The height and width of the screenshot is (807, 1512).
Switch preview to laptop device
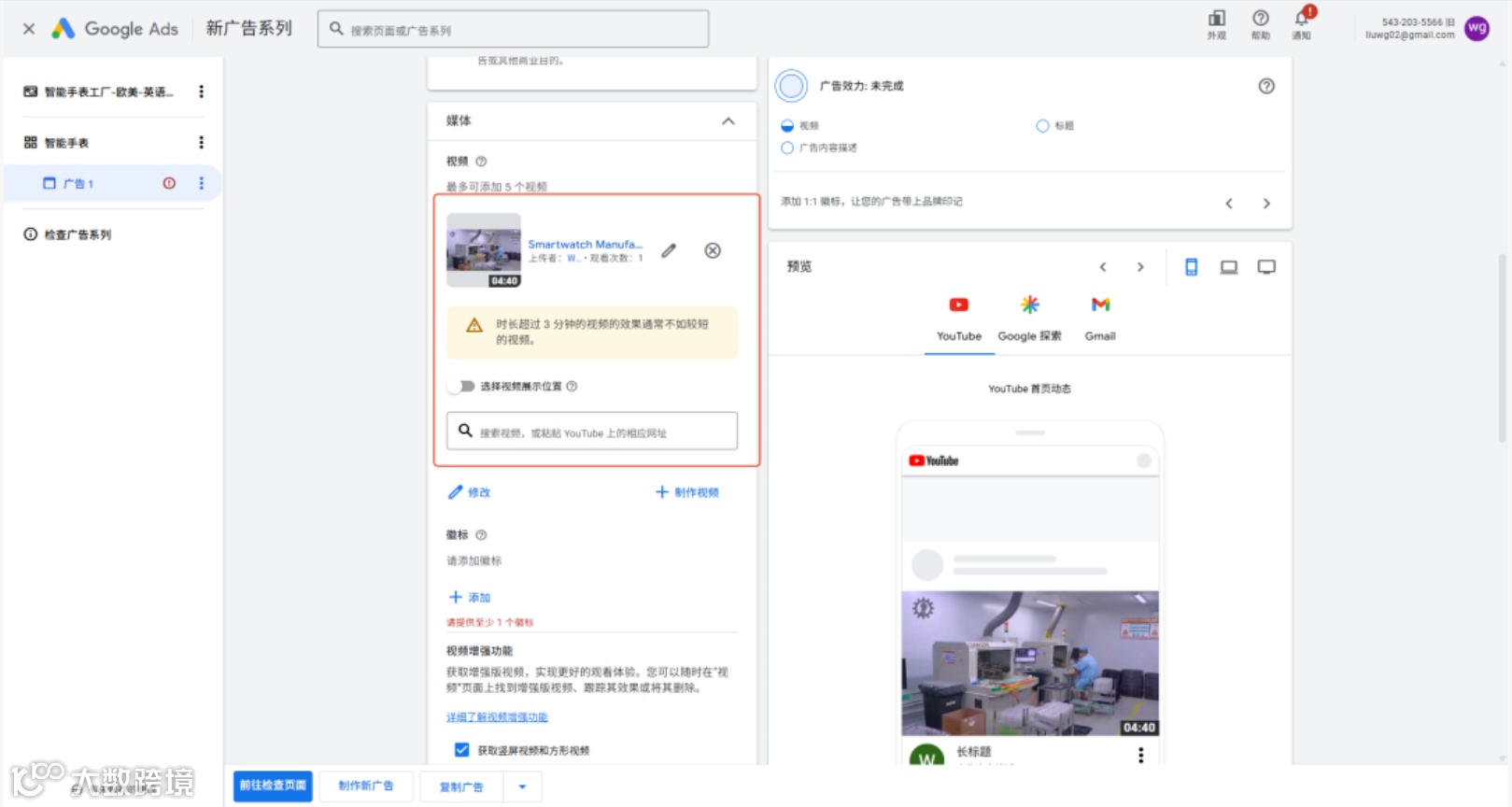1229,267
